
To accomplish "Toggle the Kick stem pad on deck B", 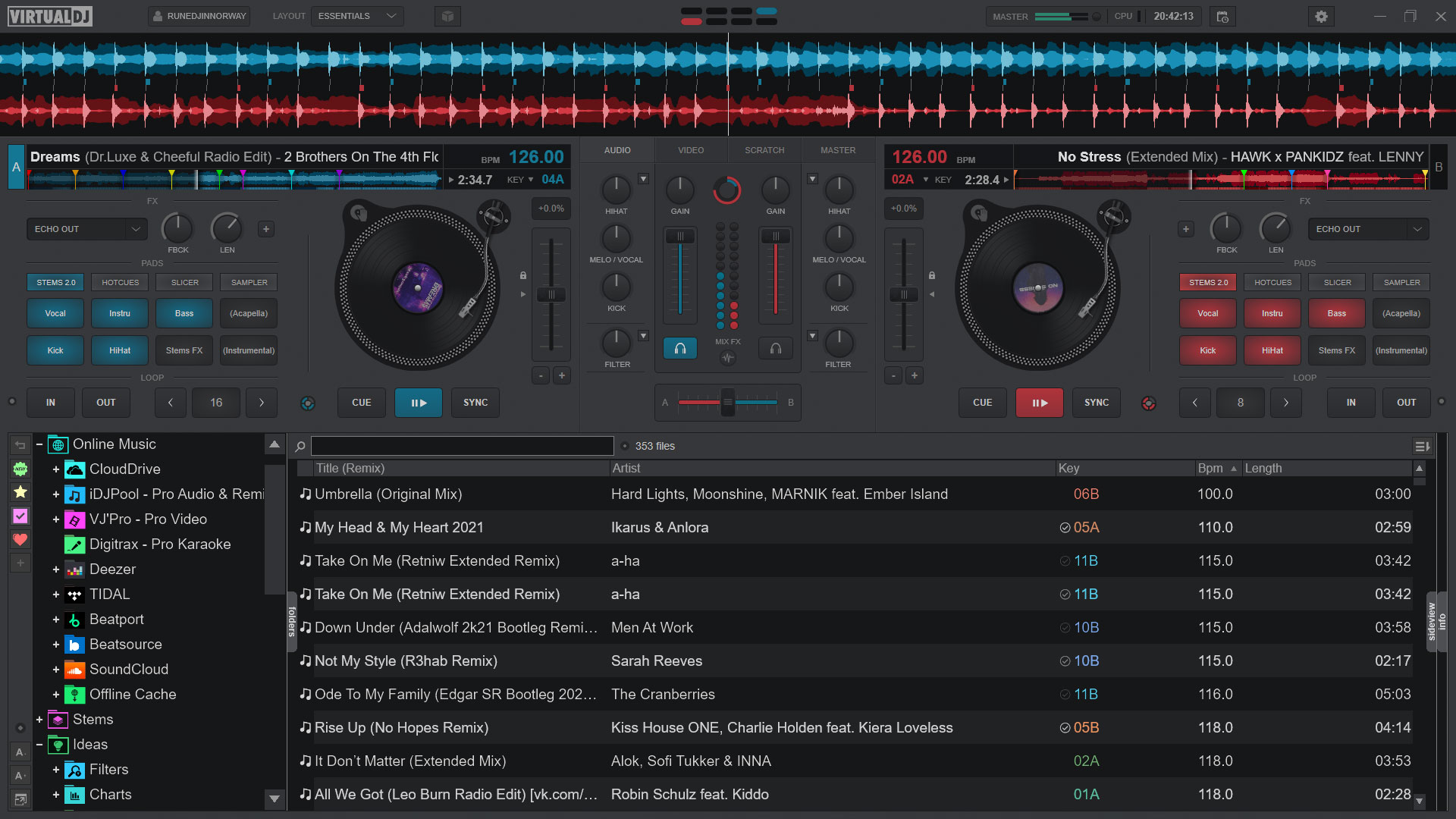I will pos(1207,350).
